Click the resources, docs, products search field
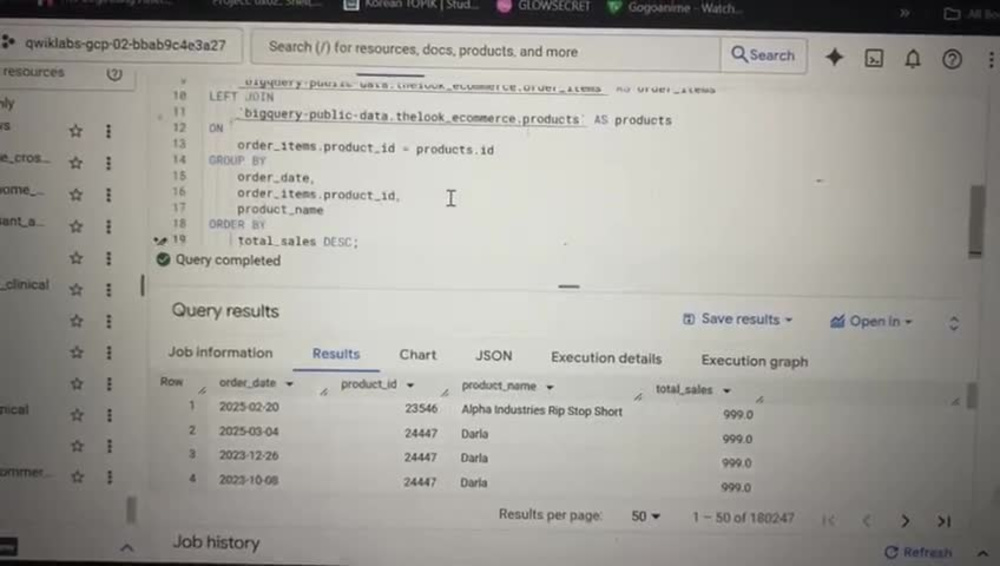 tap(485, 50)
